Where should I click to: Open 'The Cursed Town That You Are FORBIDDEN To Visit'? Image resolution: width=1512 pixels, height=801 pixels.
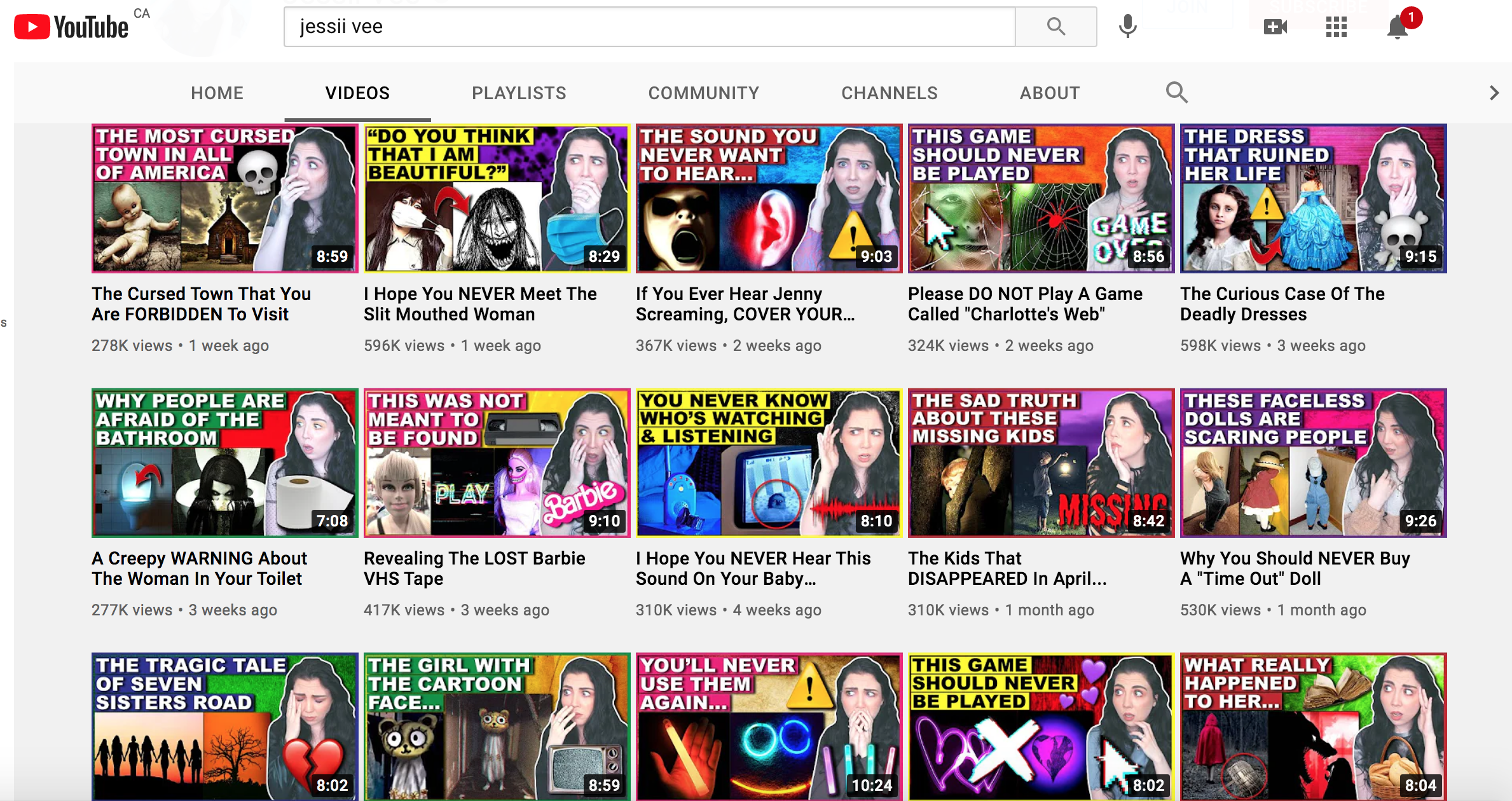click(x=201, y=304)
